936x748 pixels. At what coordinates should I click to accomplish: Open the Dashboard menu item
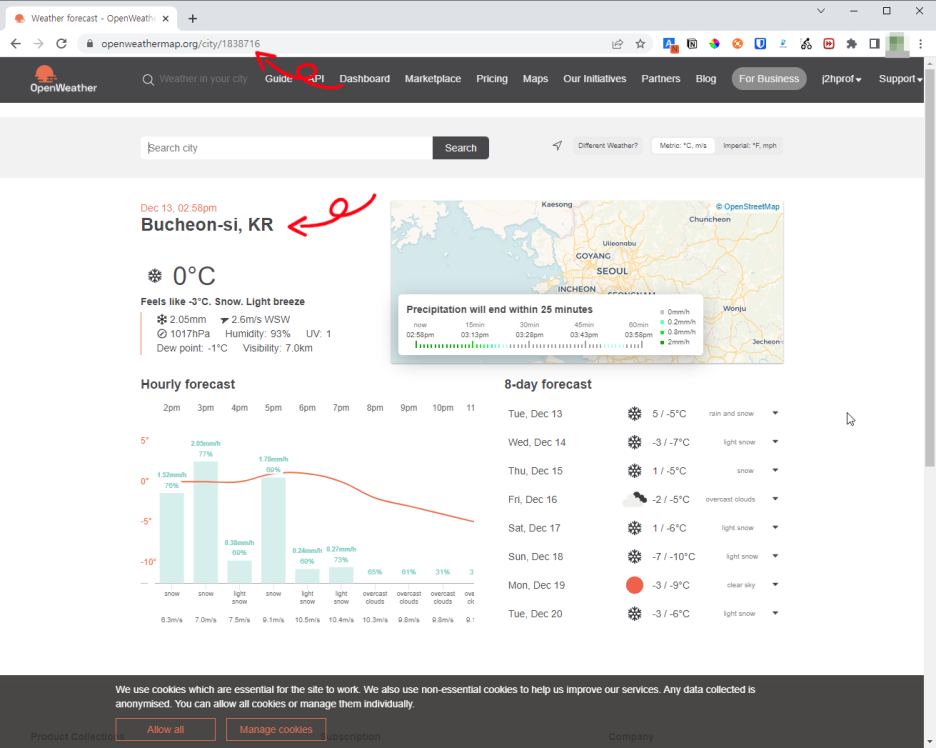364,79
